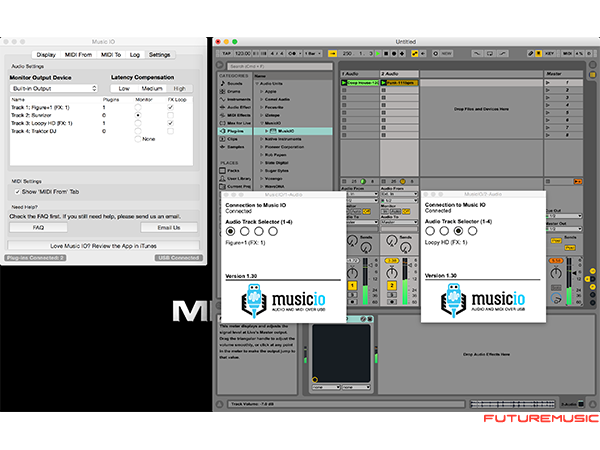Click track 2 yellow activator button

click(391, 285)
